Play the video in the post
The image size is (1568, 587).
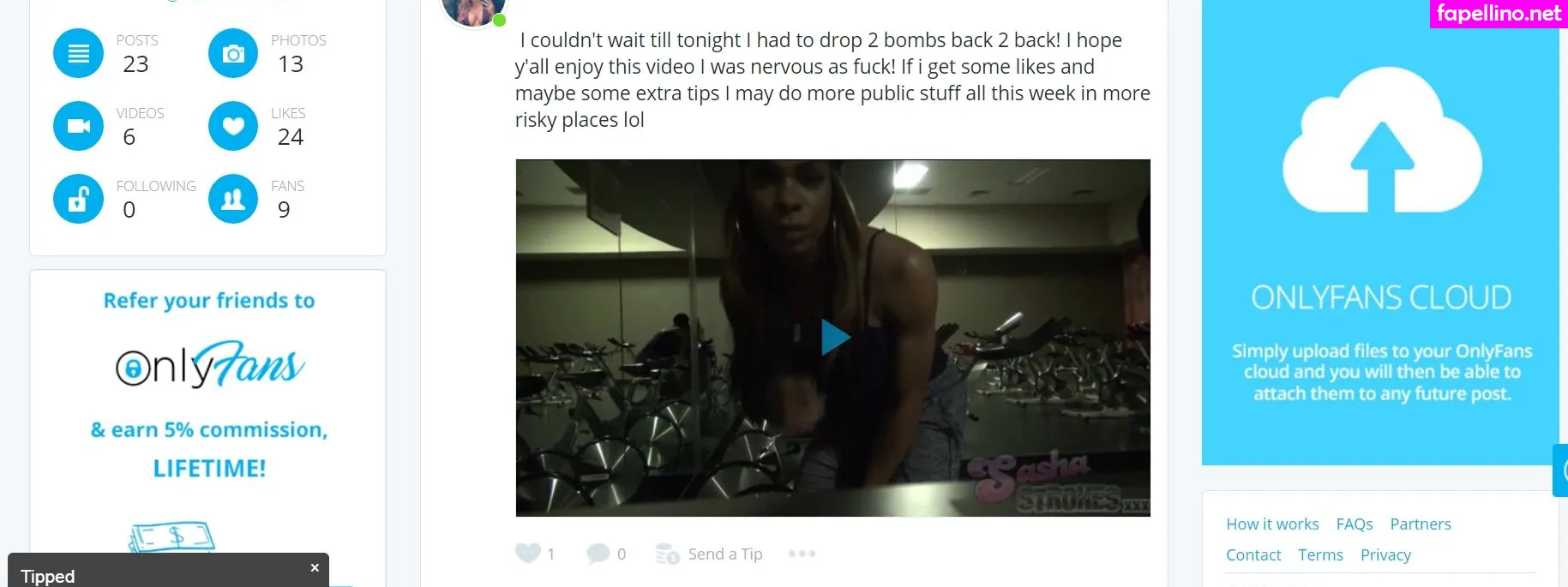point(835,338)
